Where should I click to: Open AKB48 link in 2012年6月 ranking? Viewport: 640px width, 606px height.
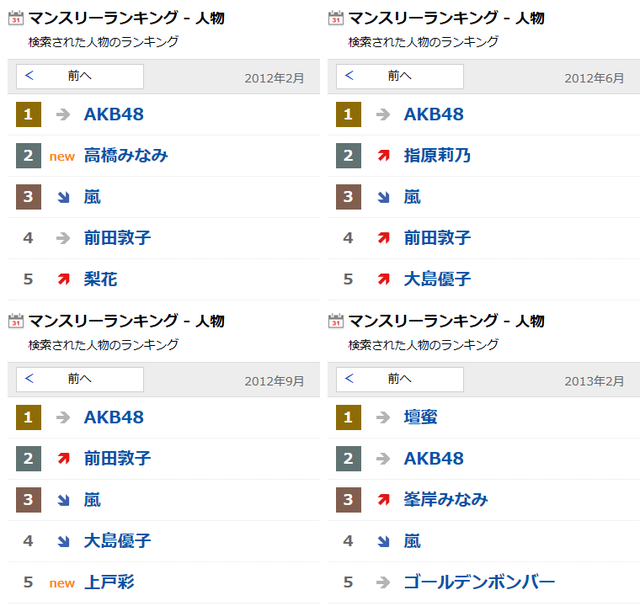434,114
